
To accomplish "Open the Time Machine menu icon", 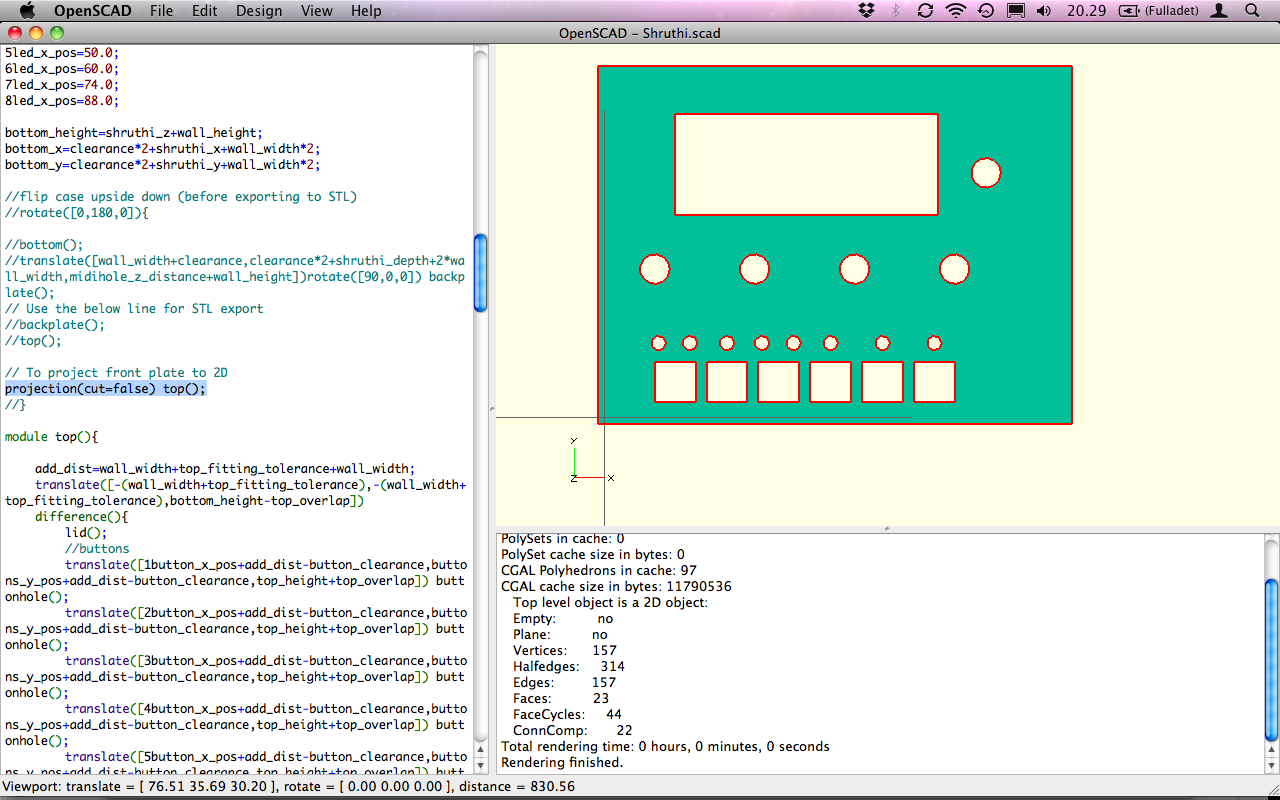I will point(986,11).
